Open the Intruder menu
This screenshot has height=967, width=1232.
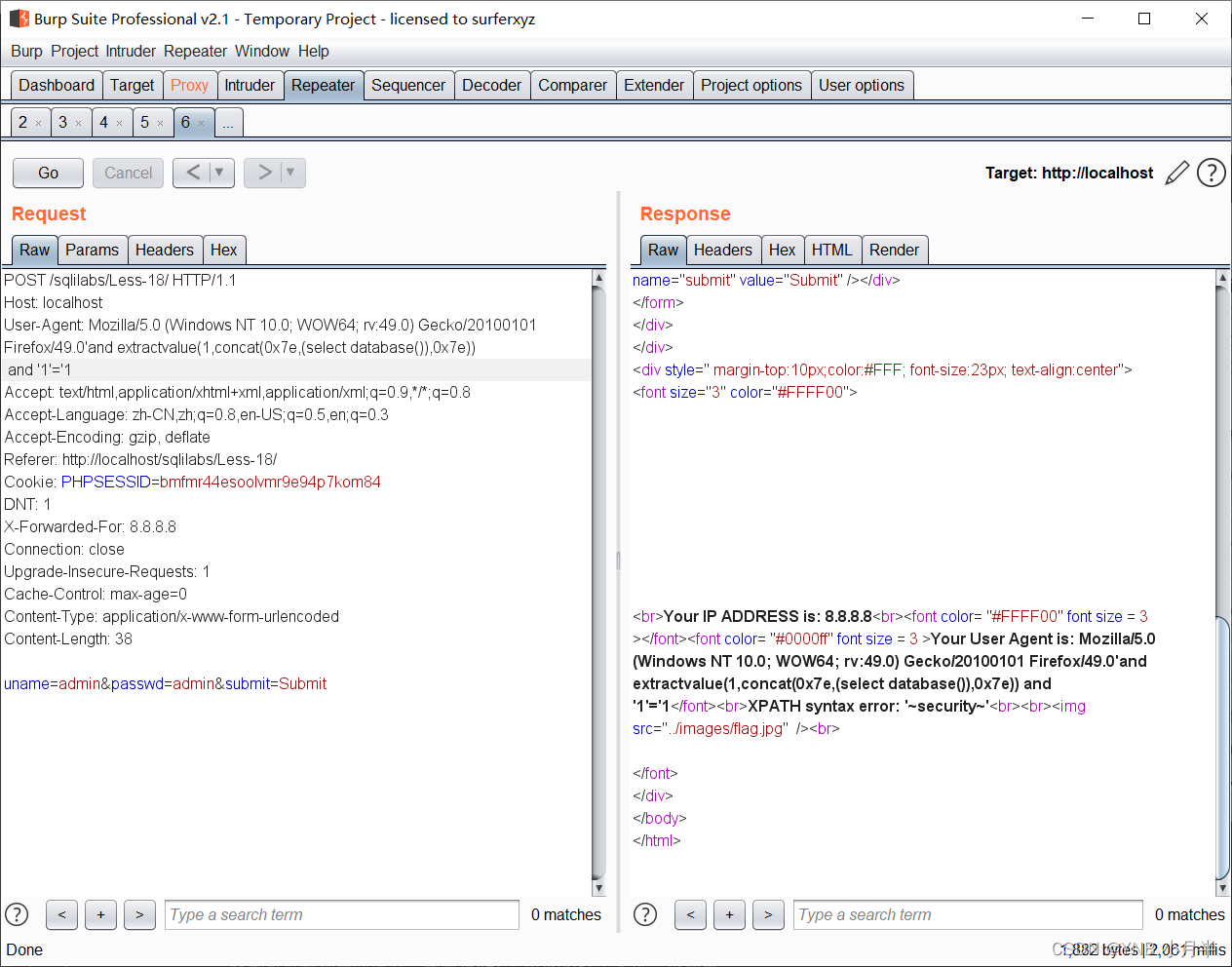(131, 51)
